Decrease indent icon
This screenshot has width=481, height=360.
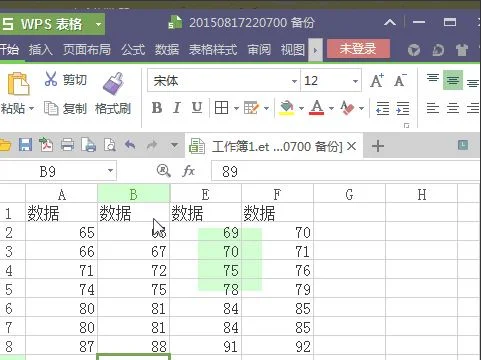click(382, 108)
